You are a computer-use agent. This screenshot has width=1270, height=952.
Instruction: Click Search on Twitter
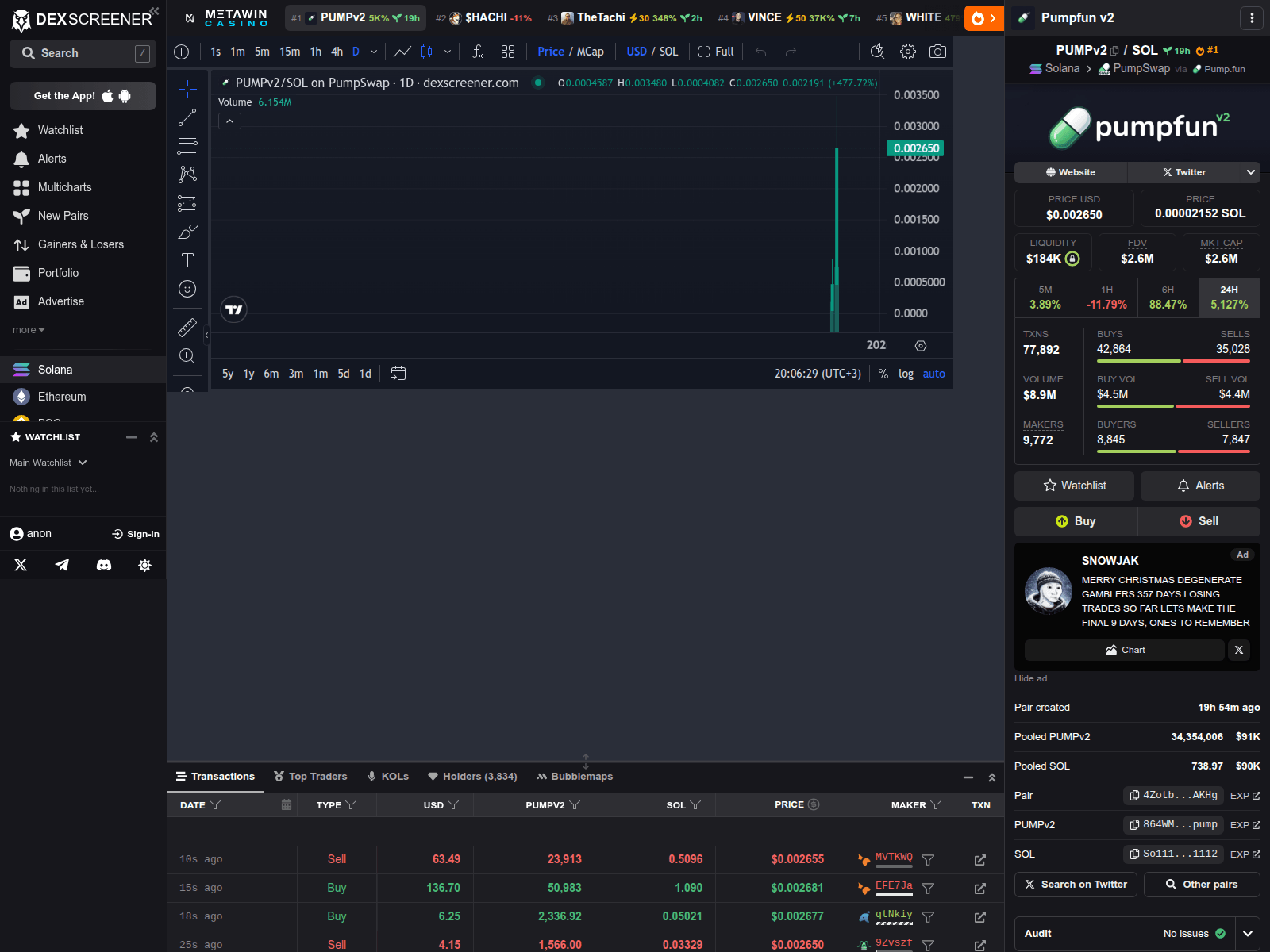(x=1076, y=885)
